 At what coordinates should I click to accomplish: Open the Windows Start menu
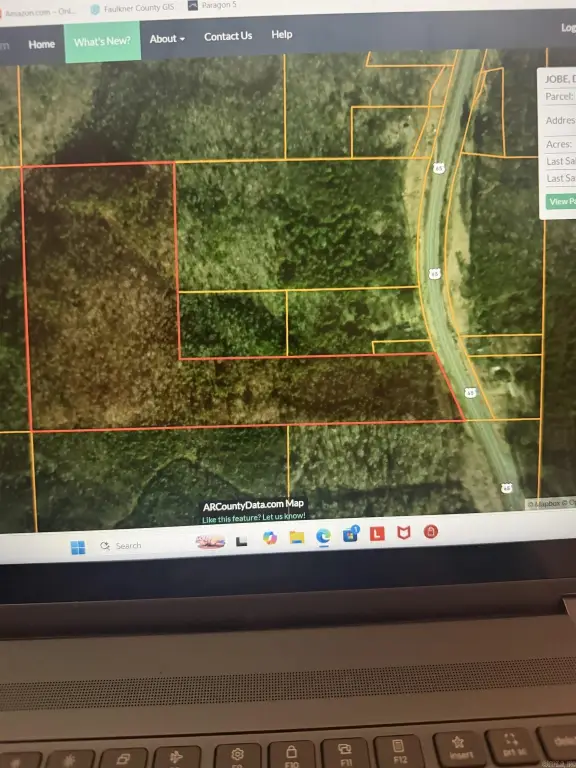[x=78, y=547]
